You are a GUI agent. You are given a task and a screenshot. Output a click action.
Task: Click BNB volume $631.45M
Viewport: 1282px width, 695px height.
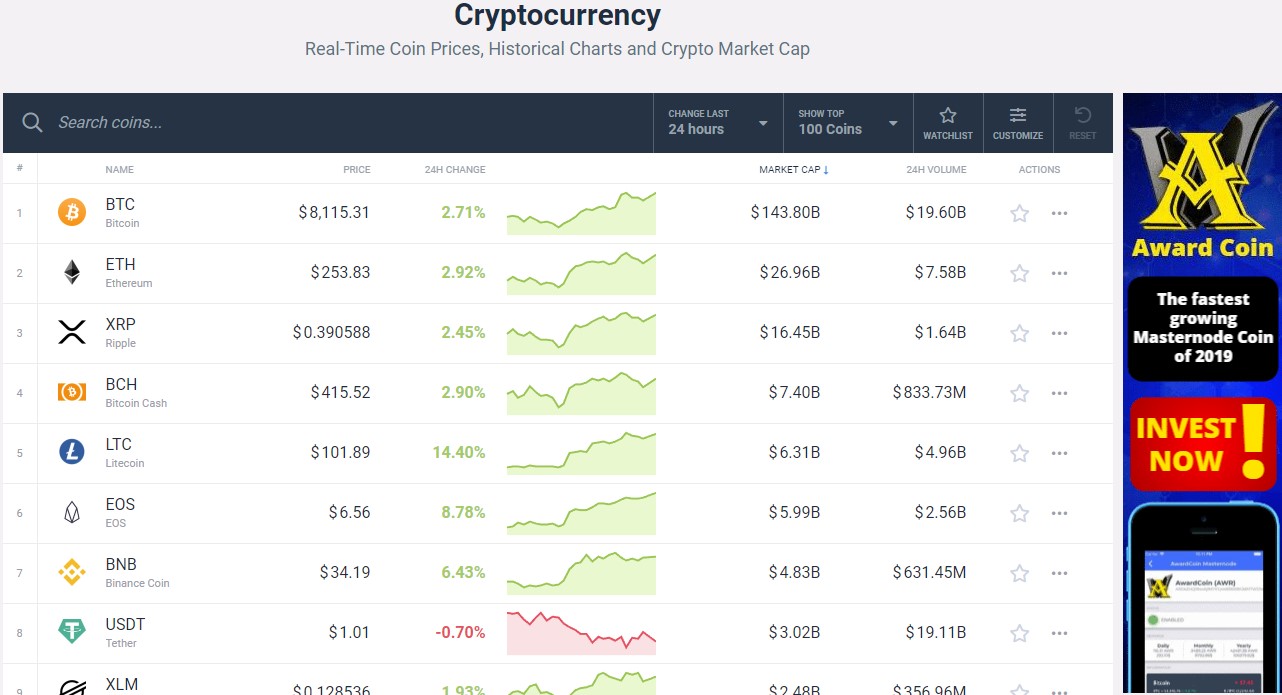click(x=930, y=572)
